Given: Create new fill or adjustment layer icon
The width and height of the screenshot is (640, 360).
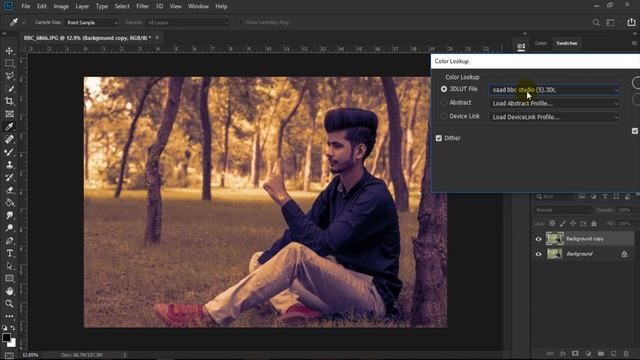Looking at the screenshot, I should [588, 353].
